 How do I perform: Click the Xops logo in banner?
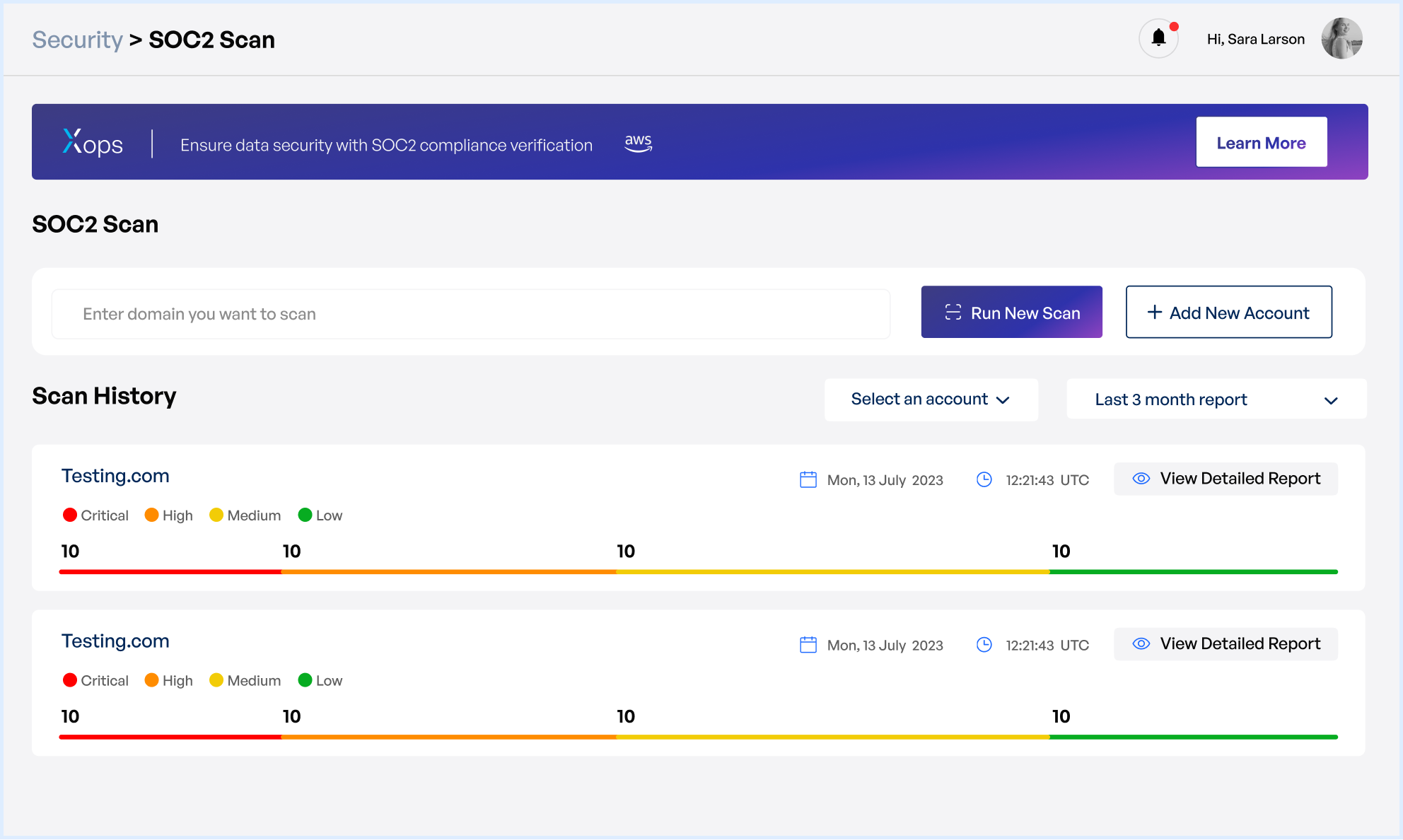[x=93, y=144]
